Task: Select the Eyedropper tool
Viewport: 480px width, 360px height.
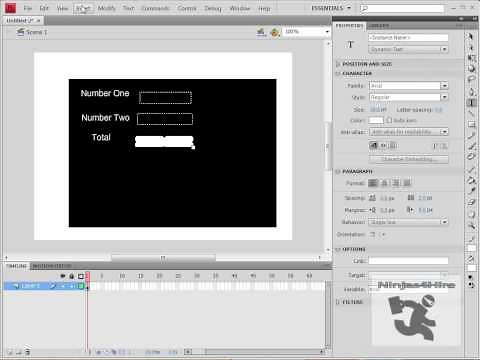Action: [471, 191]
